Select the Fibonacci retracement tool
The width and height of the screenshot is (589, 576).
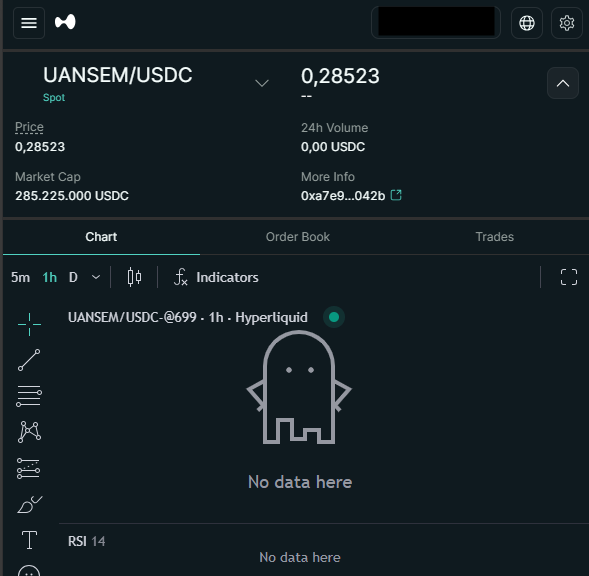tap(29, 396)
